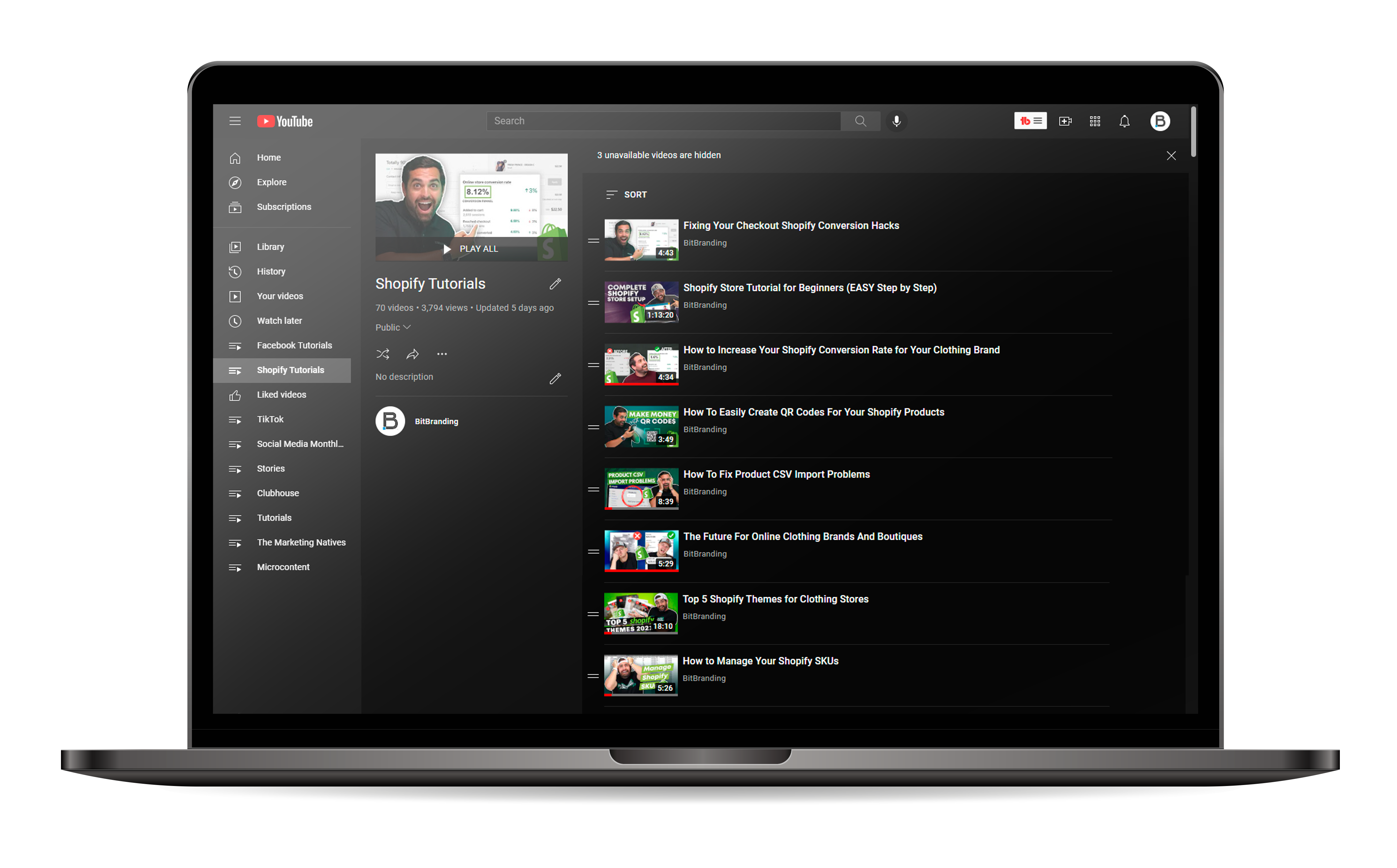
Task: Open The Marketing Natives playlist
Action: point(282,542)
